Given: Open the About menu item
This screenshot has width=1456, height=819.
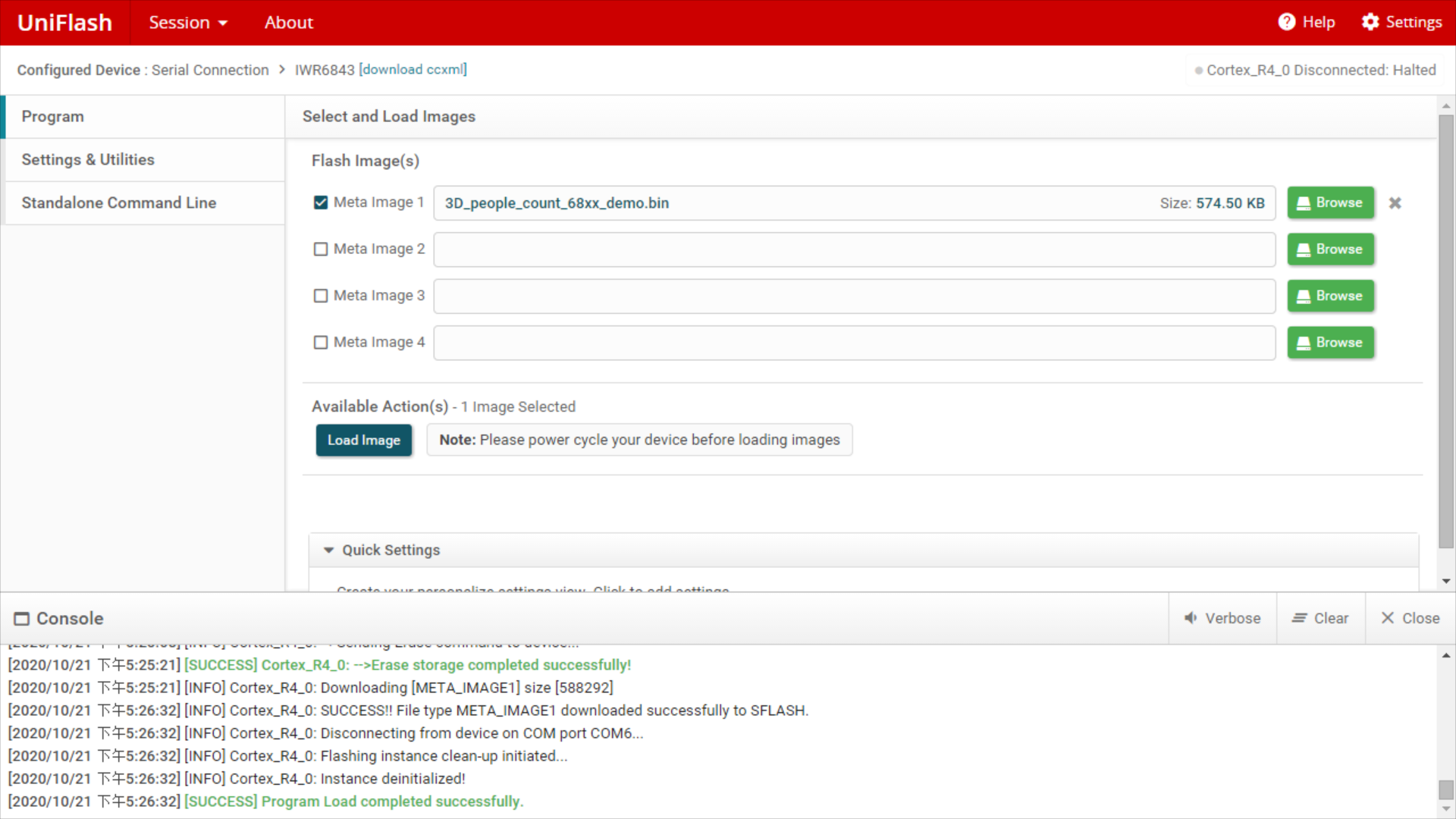Looking at the screenshot, I should 288,23.
